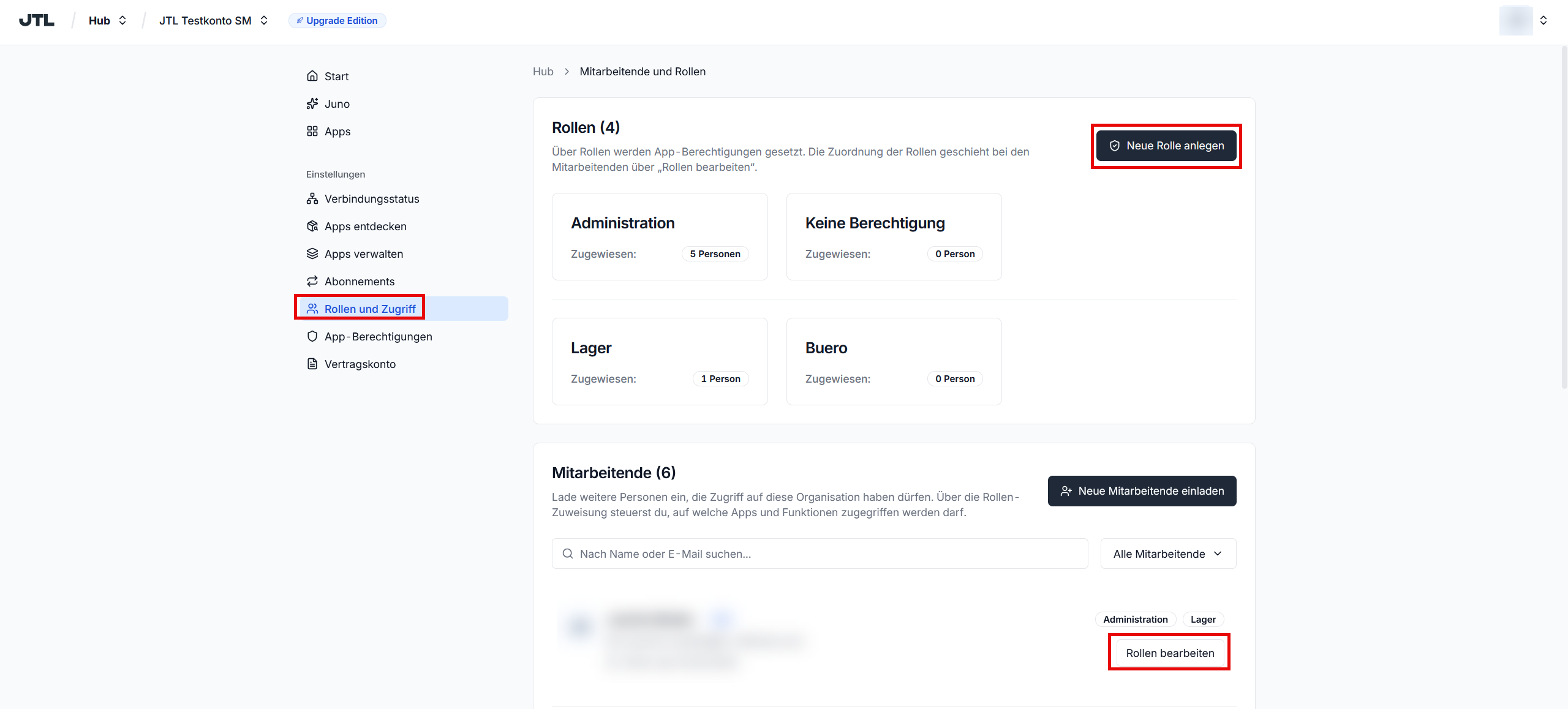Click Neue Mitarbeitende einladen button
This screenshot has width=1568, height=709.
point(1142,491)
